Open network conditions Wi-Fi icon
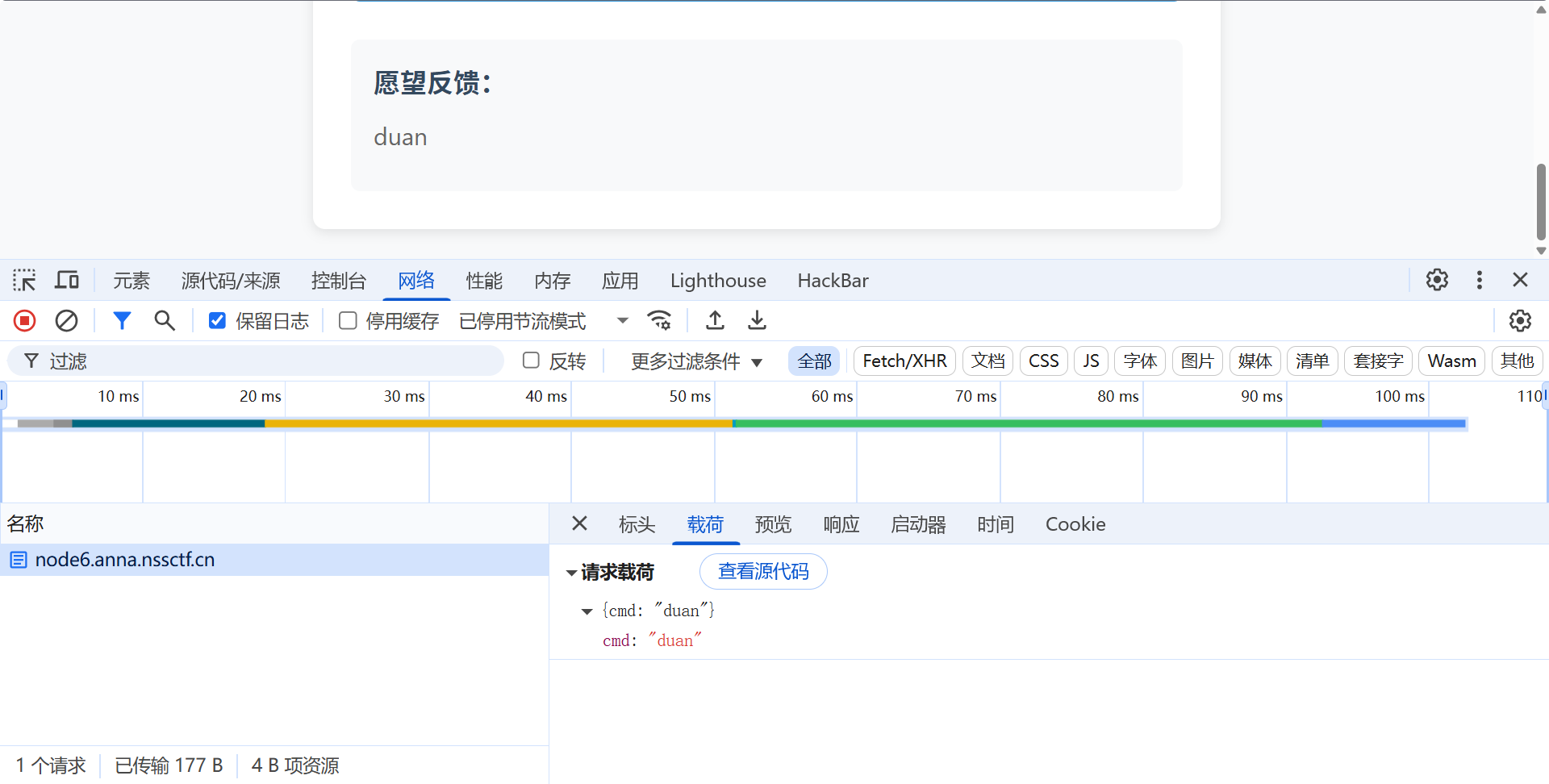The width and height of the screenshot is (1549, 784). tap(659, 321)
